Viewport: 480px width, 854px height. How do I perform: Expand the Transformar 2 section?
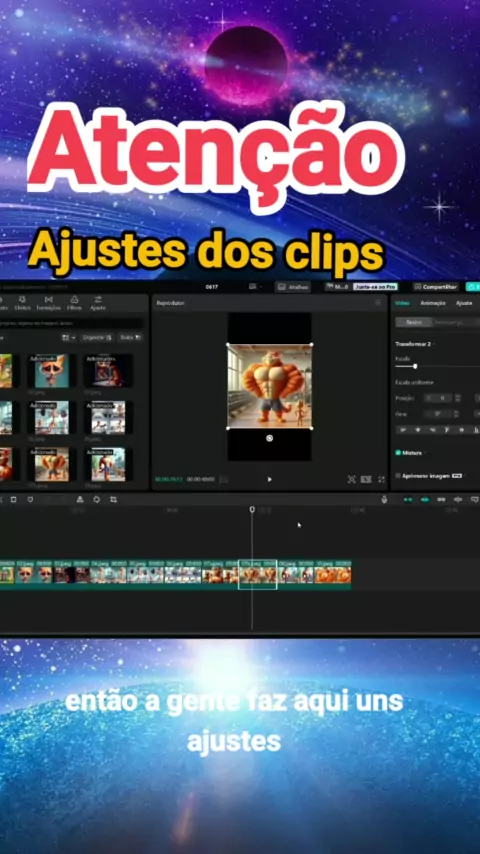point(415,344)
